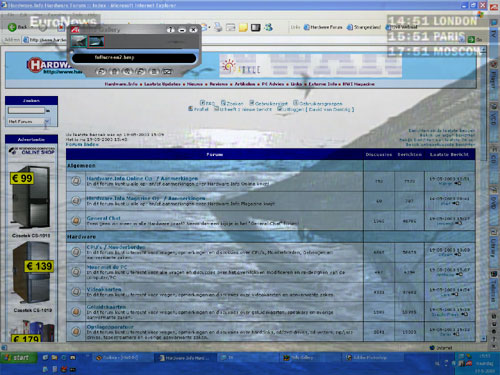Open the Het Forum dropdown

click(29, 122)
